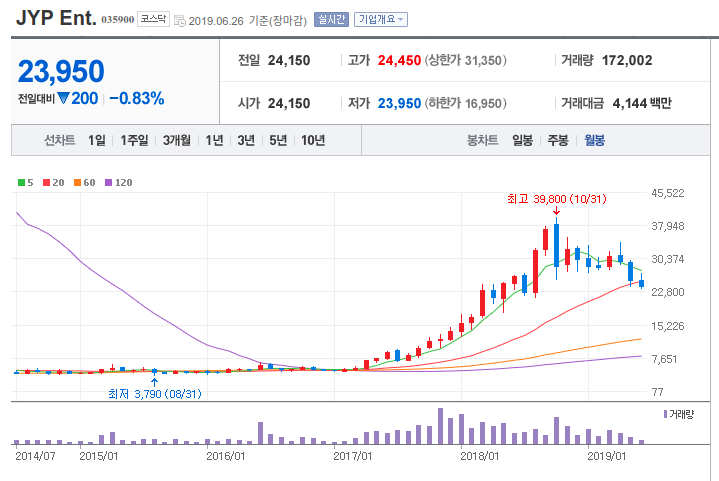Click the 코스닥 market badge

tap(153, 19)
